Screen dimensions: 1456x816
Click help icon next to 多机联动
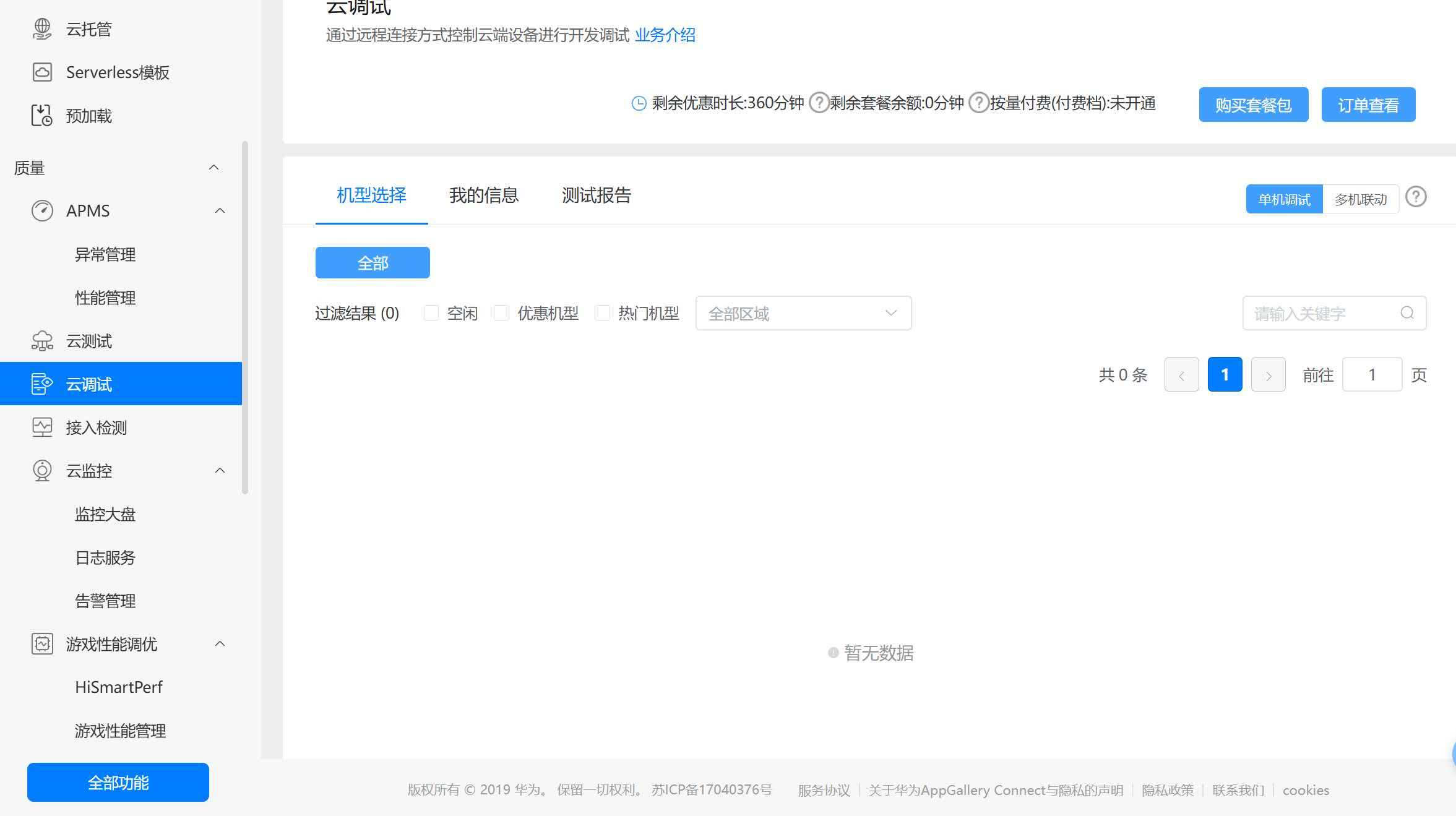point(1416,197)
